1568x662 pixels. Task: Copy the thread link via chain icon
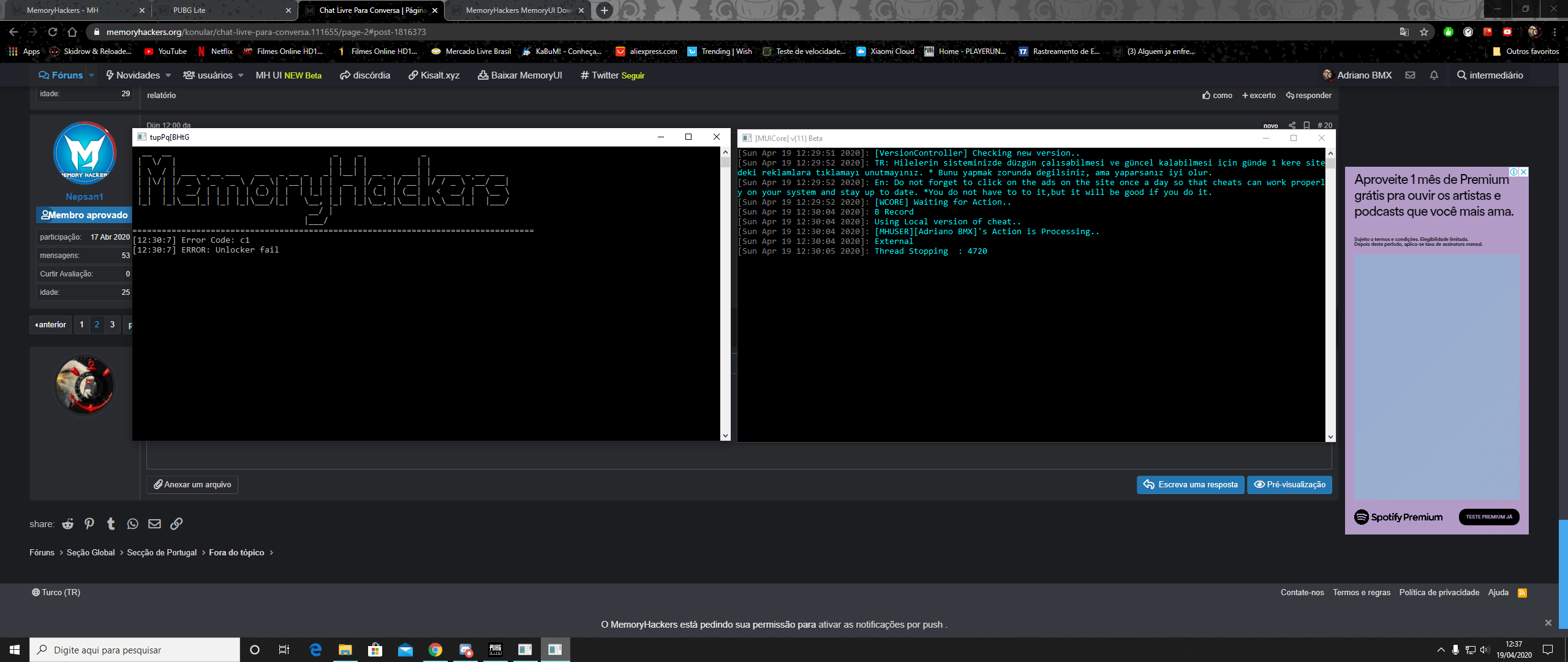[x=176, y=524]
